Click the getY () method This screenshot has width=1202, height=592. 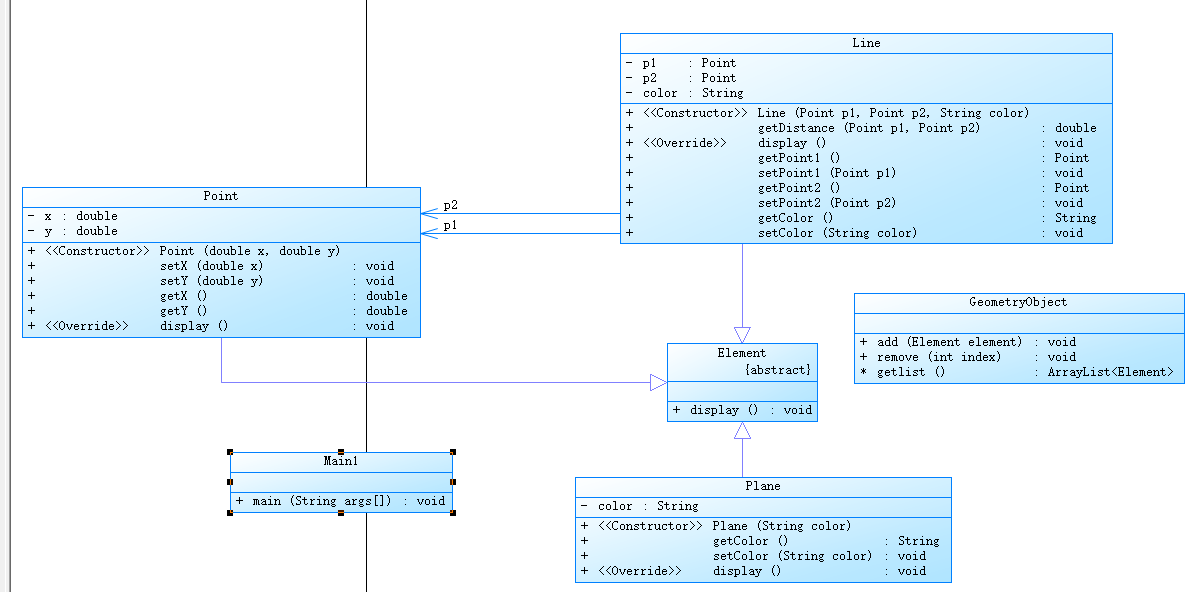coord(218,311)
